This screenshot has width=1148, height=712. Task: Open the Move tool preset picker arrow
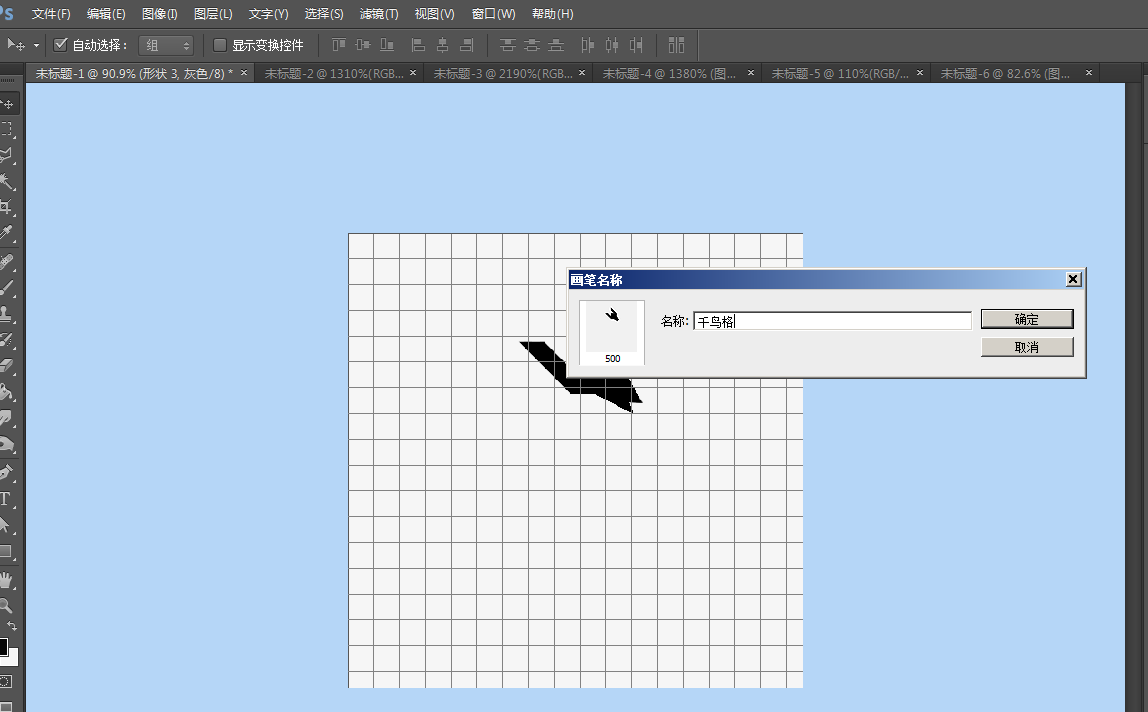click(x=37, y=45)
